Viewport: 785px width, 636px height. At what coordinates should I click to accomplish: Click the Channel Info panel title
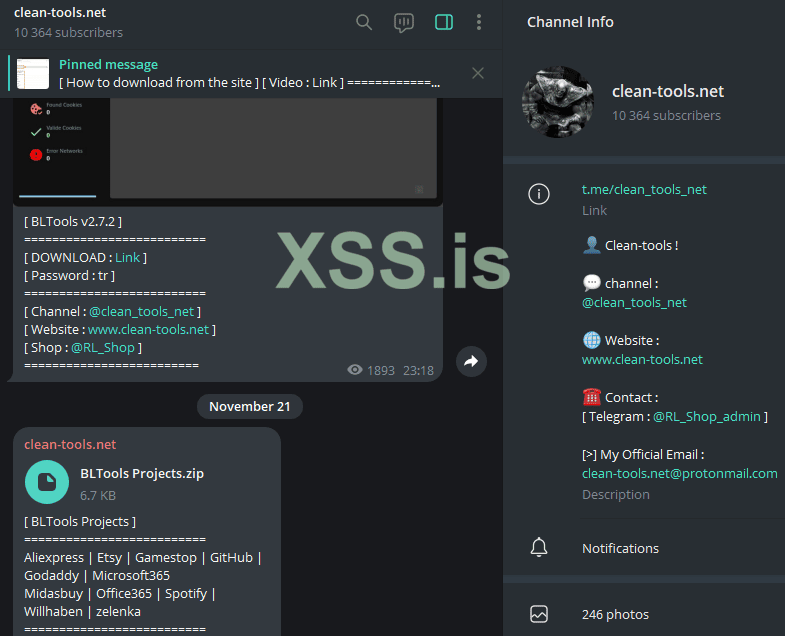(570, 22)
